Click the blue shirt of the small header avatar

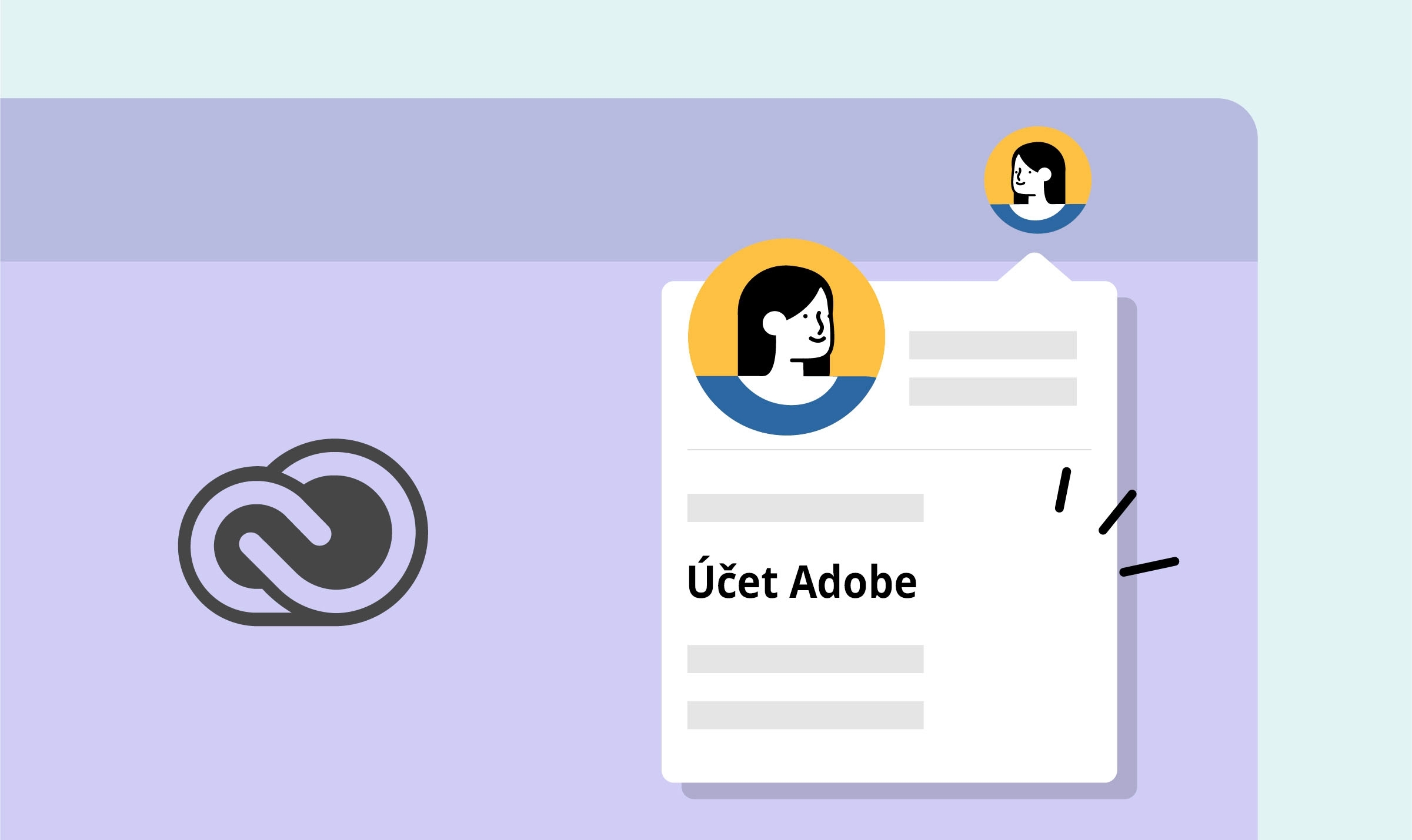point(1037,226)
